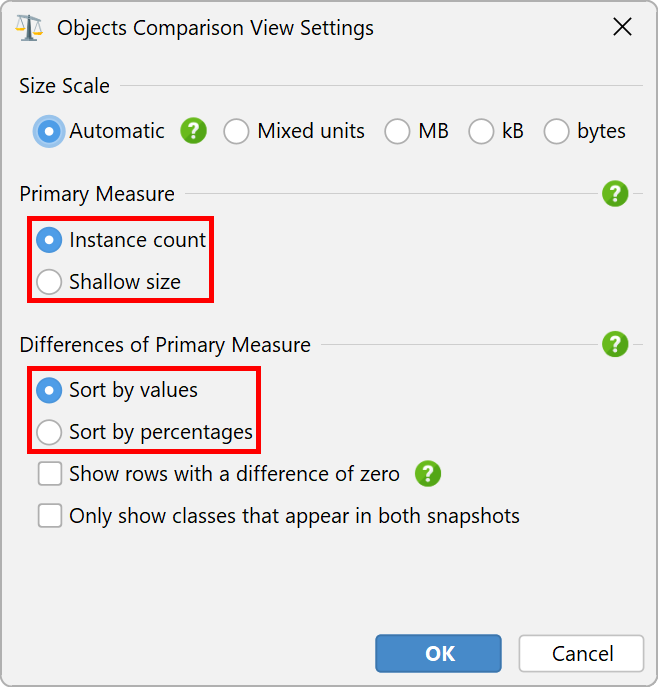Click help icon beside zero difference option
The height and width of the screenshot is (687, 658).
[x=428, y=474]
